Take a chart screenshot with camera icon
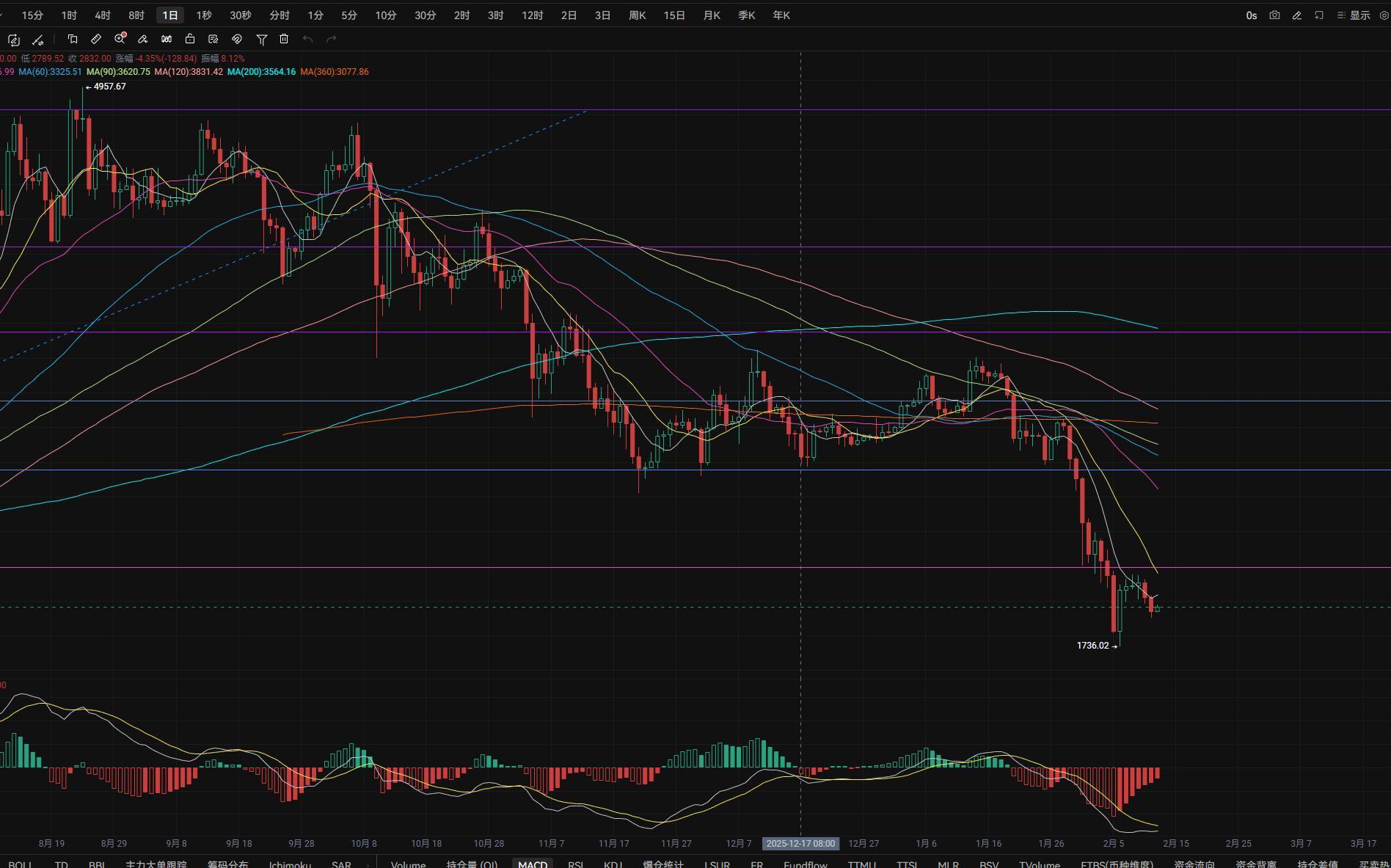Screen dimensions: 1391x868 point(1274,15)
